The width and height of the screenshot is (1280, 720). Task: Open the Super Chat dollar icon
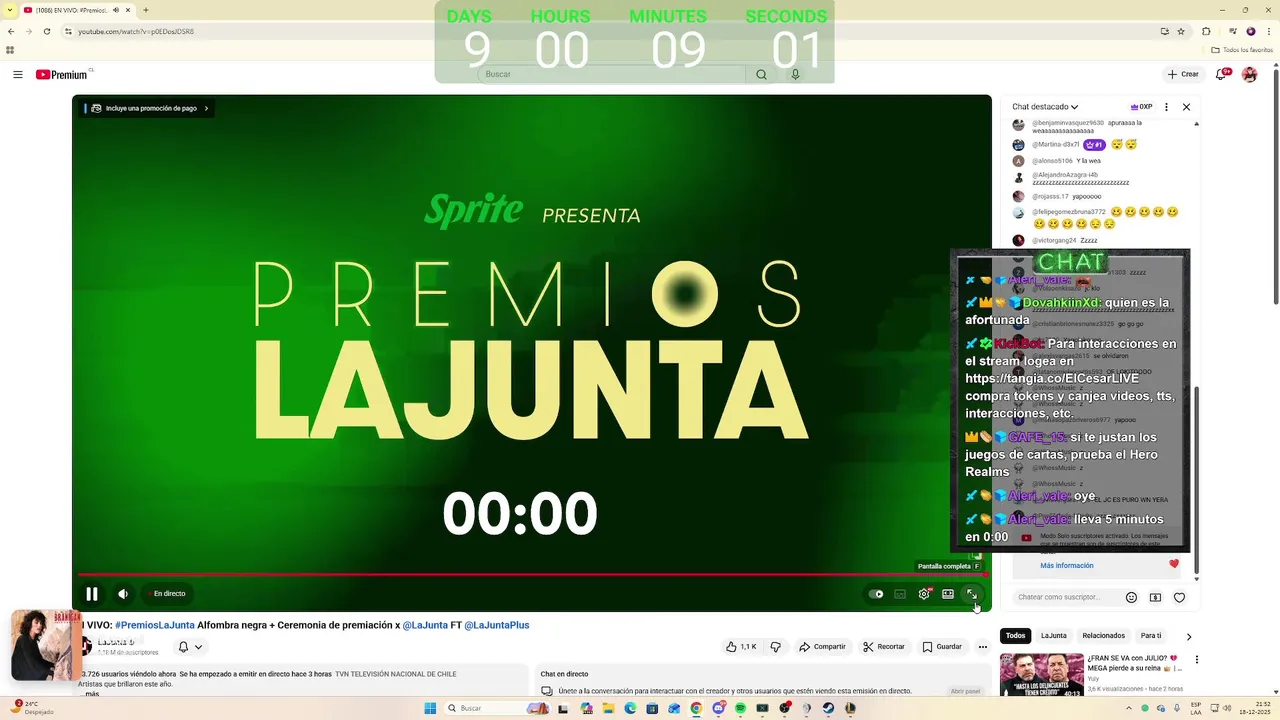[1155, 598]
